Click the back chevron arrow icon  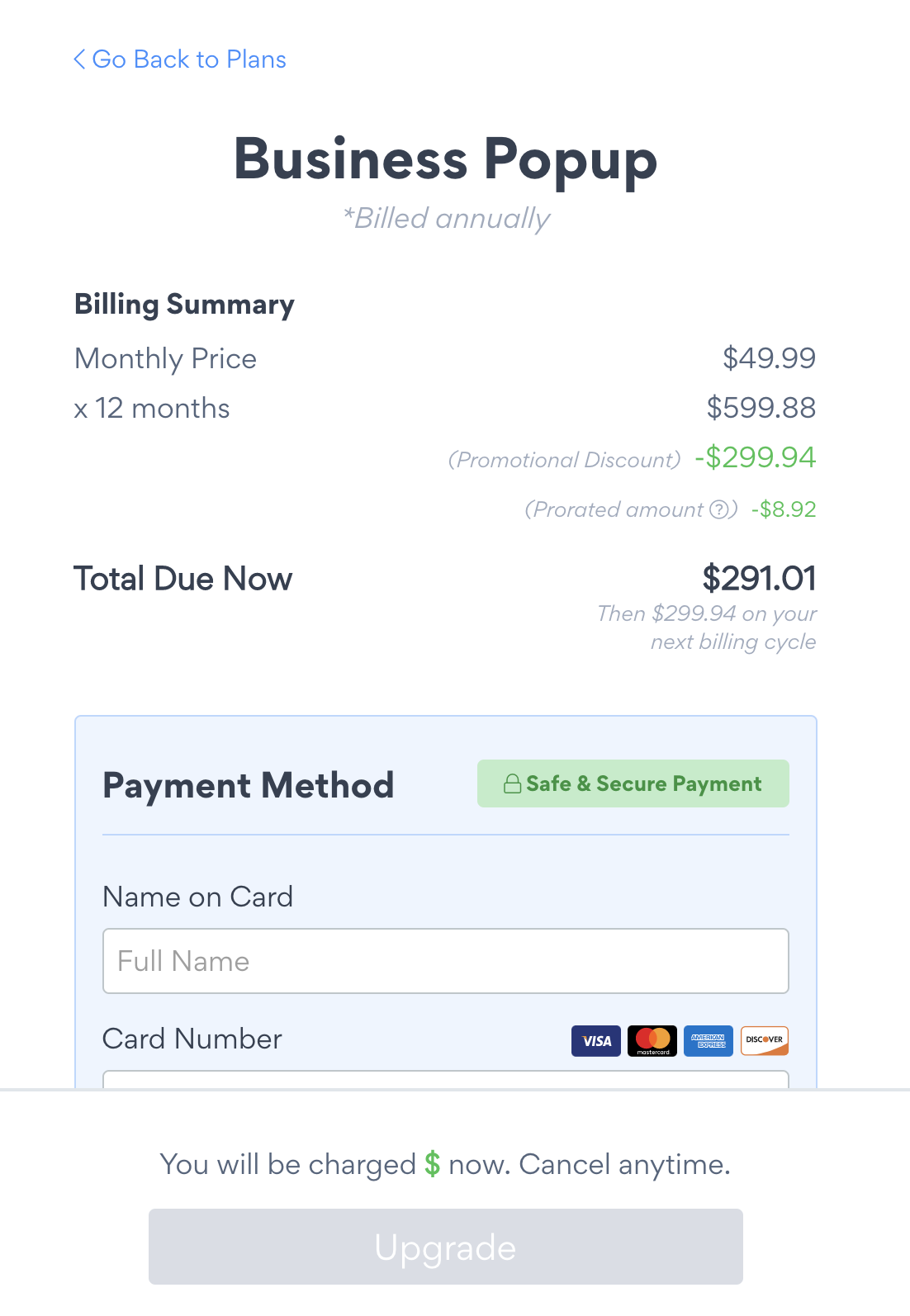(x=79, y=59)
